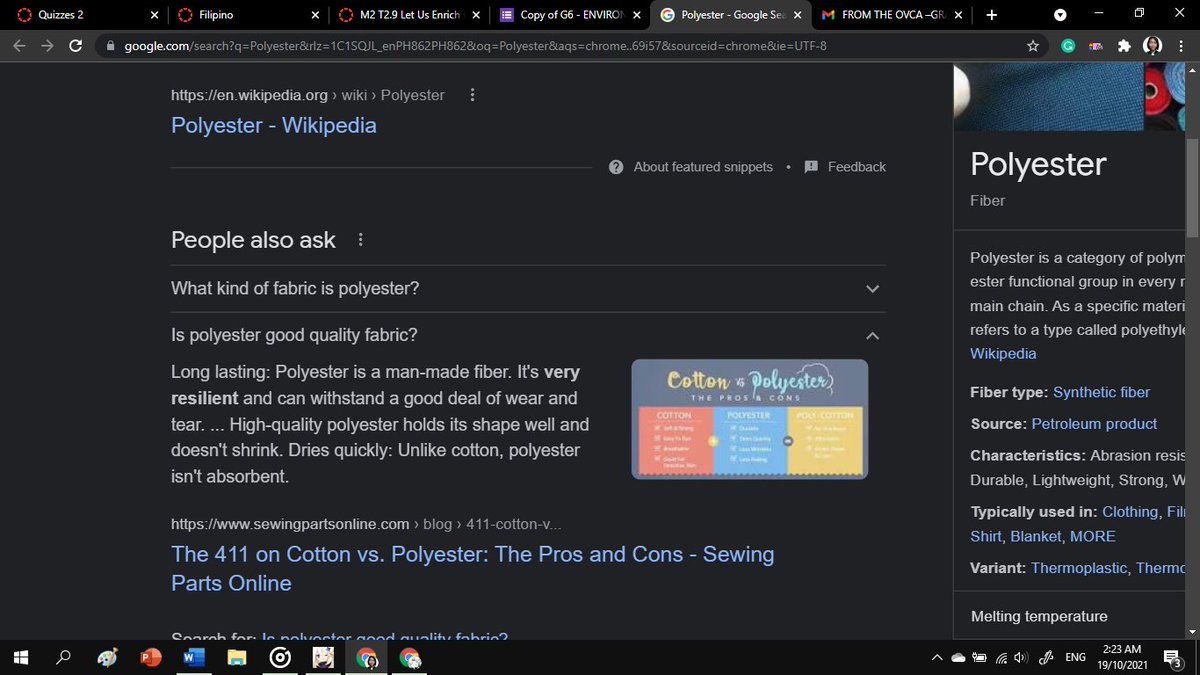Click the Feedback flag icon
The height and width of the screenshot is (675, 1200).
(x=811, y=166)
